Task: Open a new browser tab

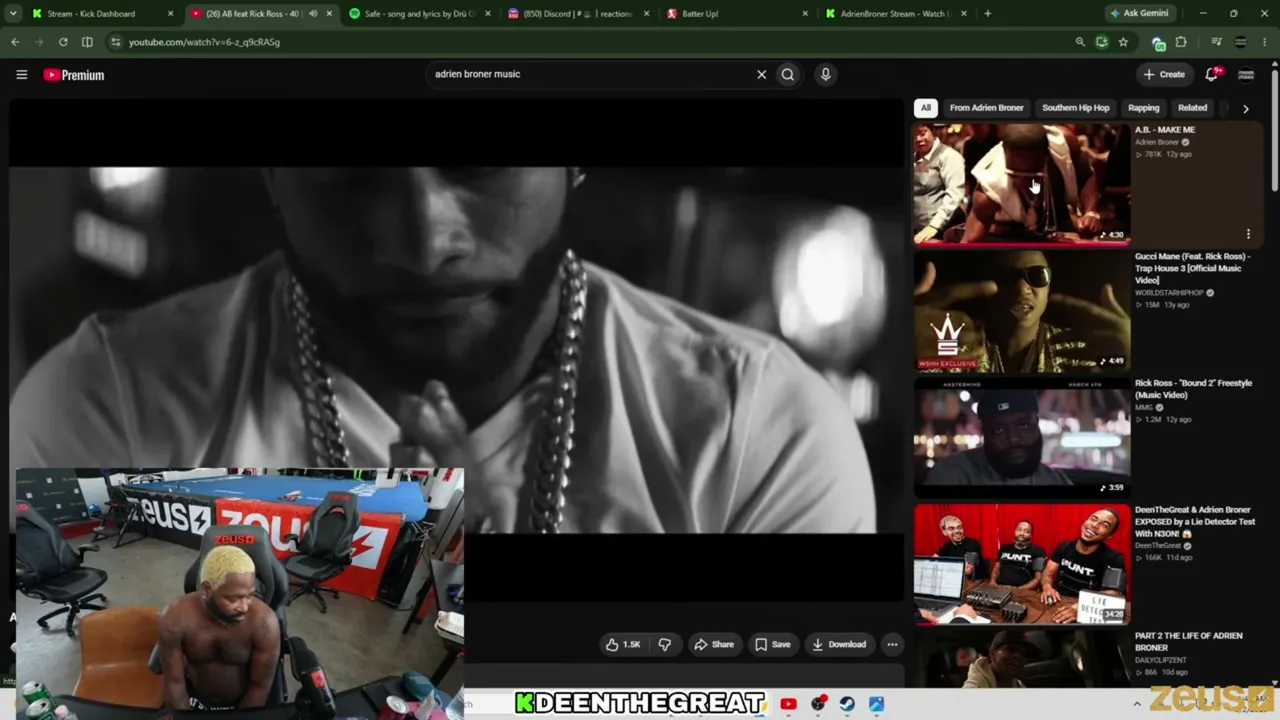Action: 987,14
